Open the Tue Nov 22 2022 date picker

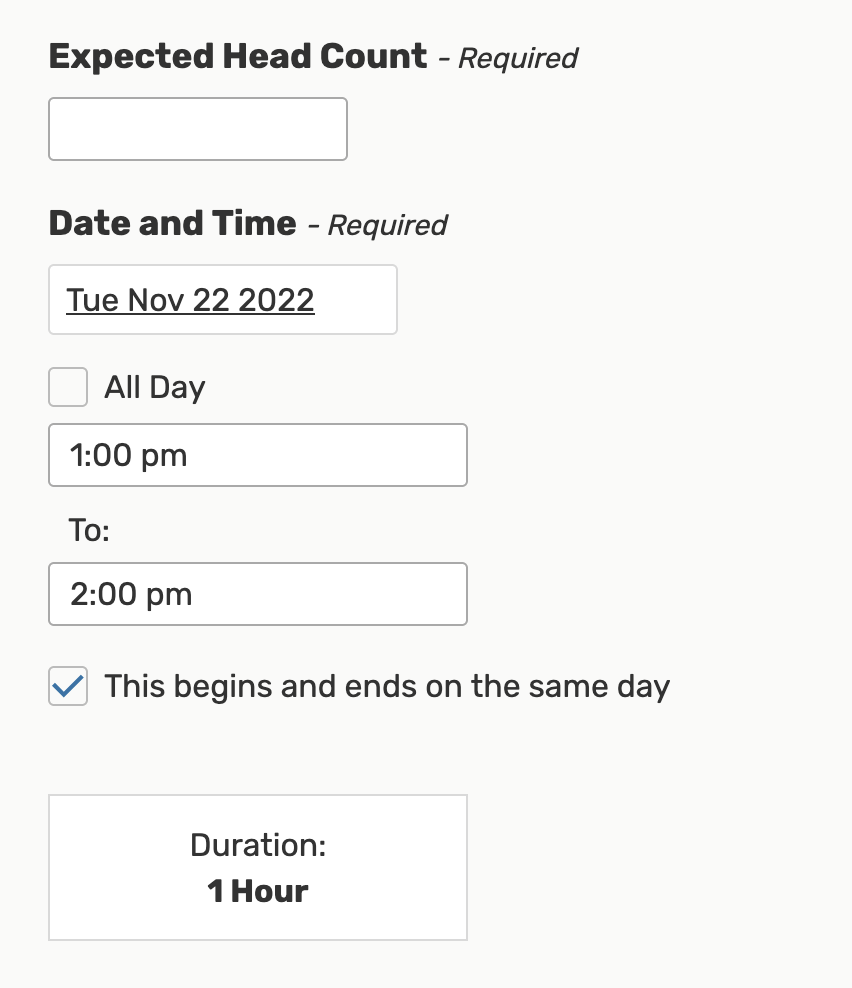tap(190, 300)
